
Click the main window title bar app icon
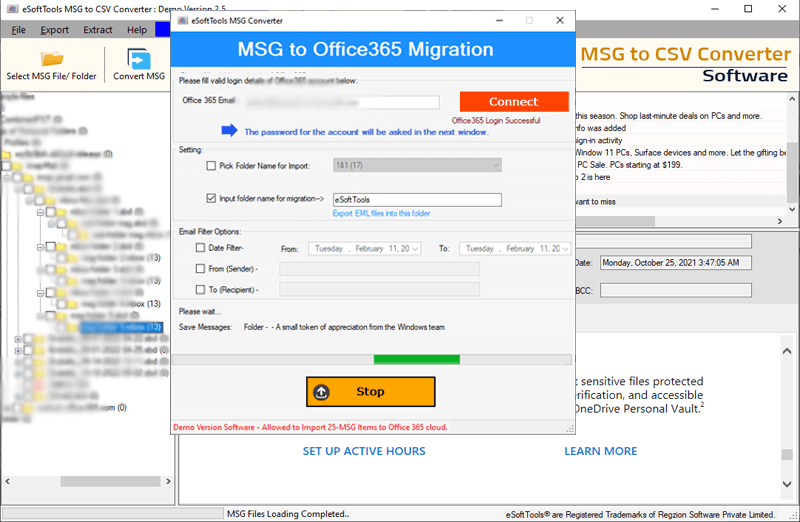coord(11,9)
